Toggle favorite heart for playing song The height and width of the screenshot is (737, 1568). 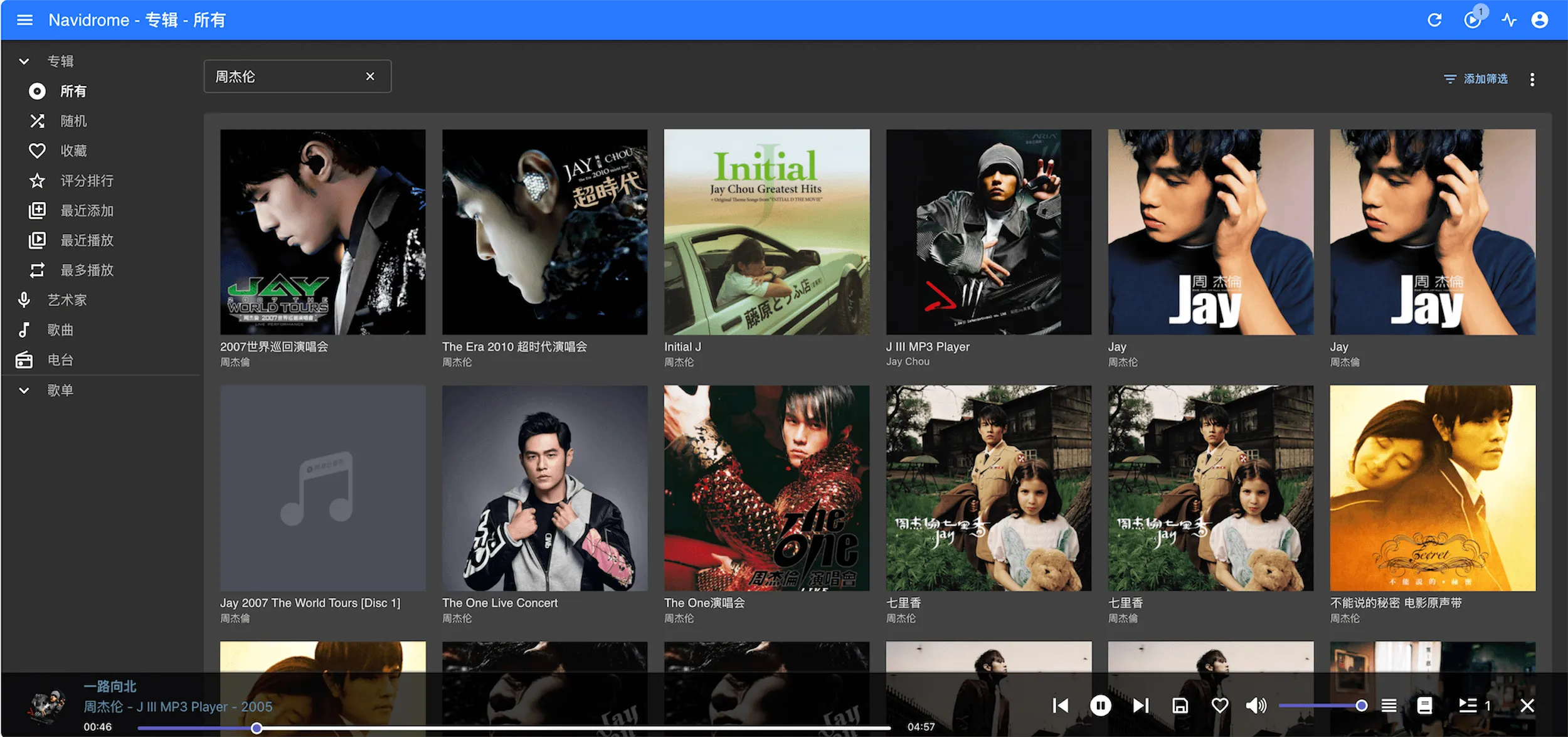click(x=1219, y=706)
